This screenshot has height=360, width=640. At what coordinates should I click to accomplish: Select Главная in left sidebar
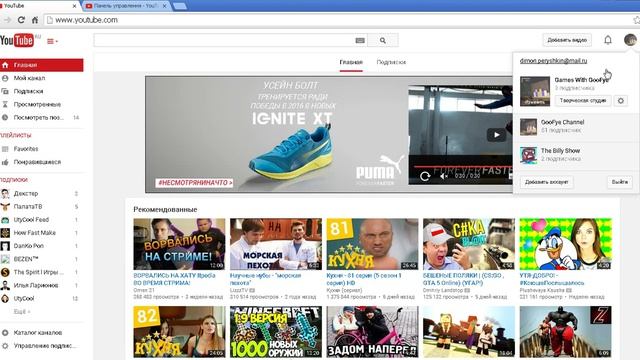click(x=42, y=65)
